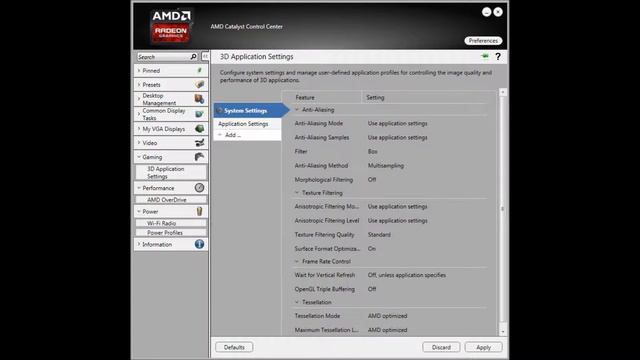
Task: Expand the Video section
Action: click(139, 143)
